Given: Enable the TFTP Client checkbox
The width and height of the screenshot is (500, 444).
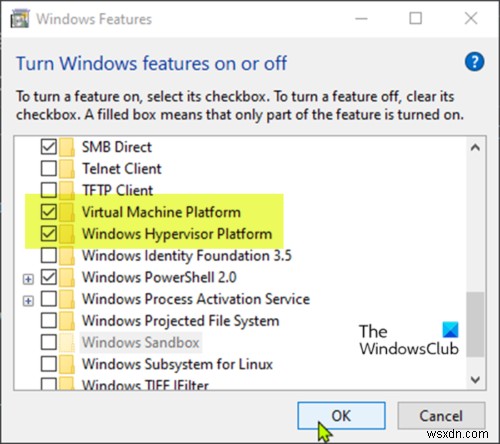Looking at the screenshot, I should (49, 190).
